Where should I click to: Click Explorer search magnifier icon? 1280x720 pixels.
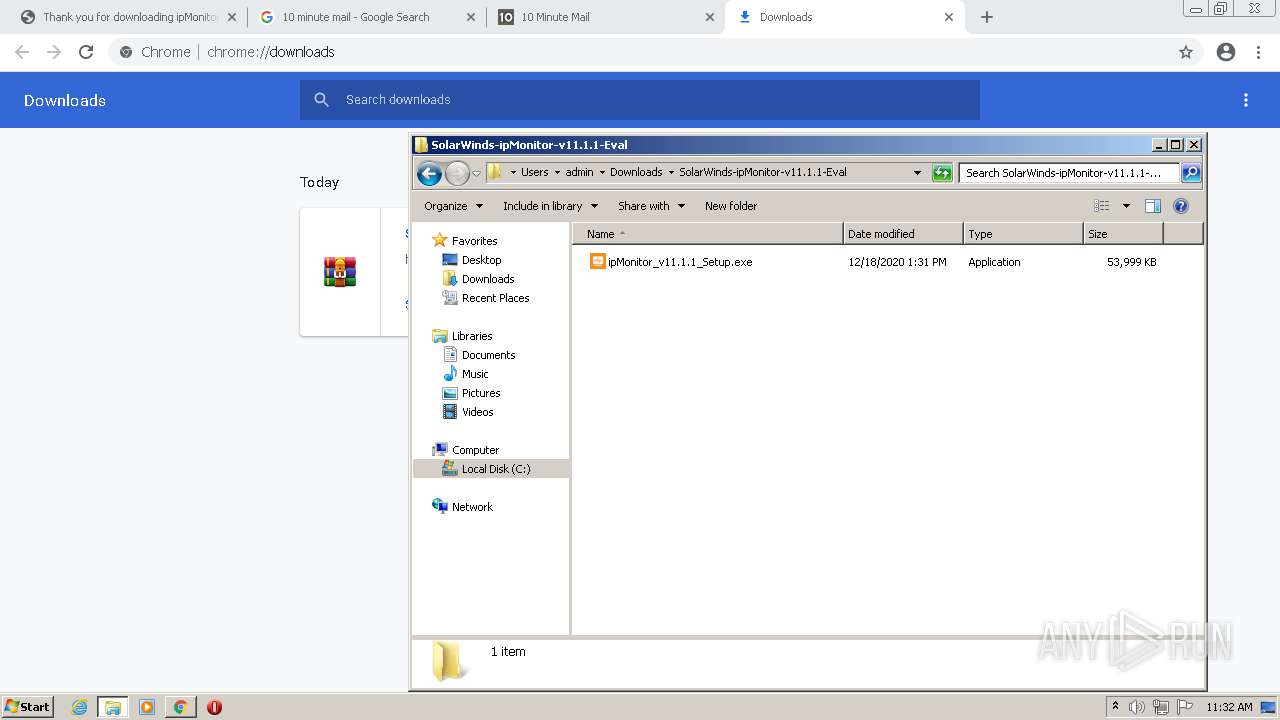coord(1190,173)
